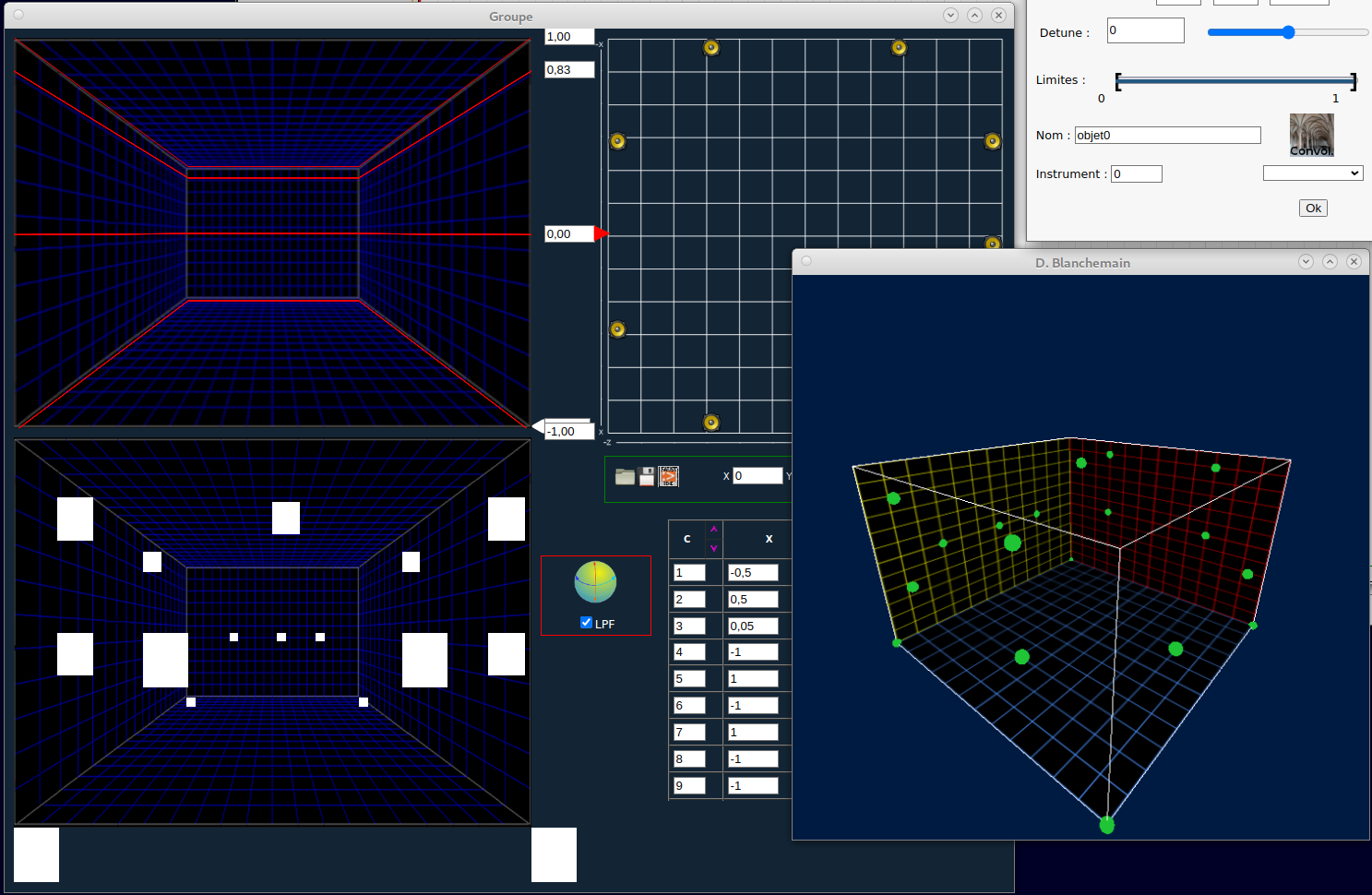Click the magenta down arrow in column C
The image size is (1372, 895).
tap(713, 548)
